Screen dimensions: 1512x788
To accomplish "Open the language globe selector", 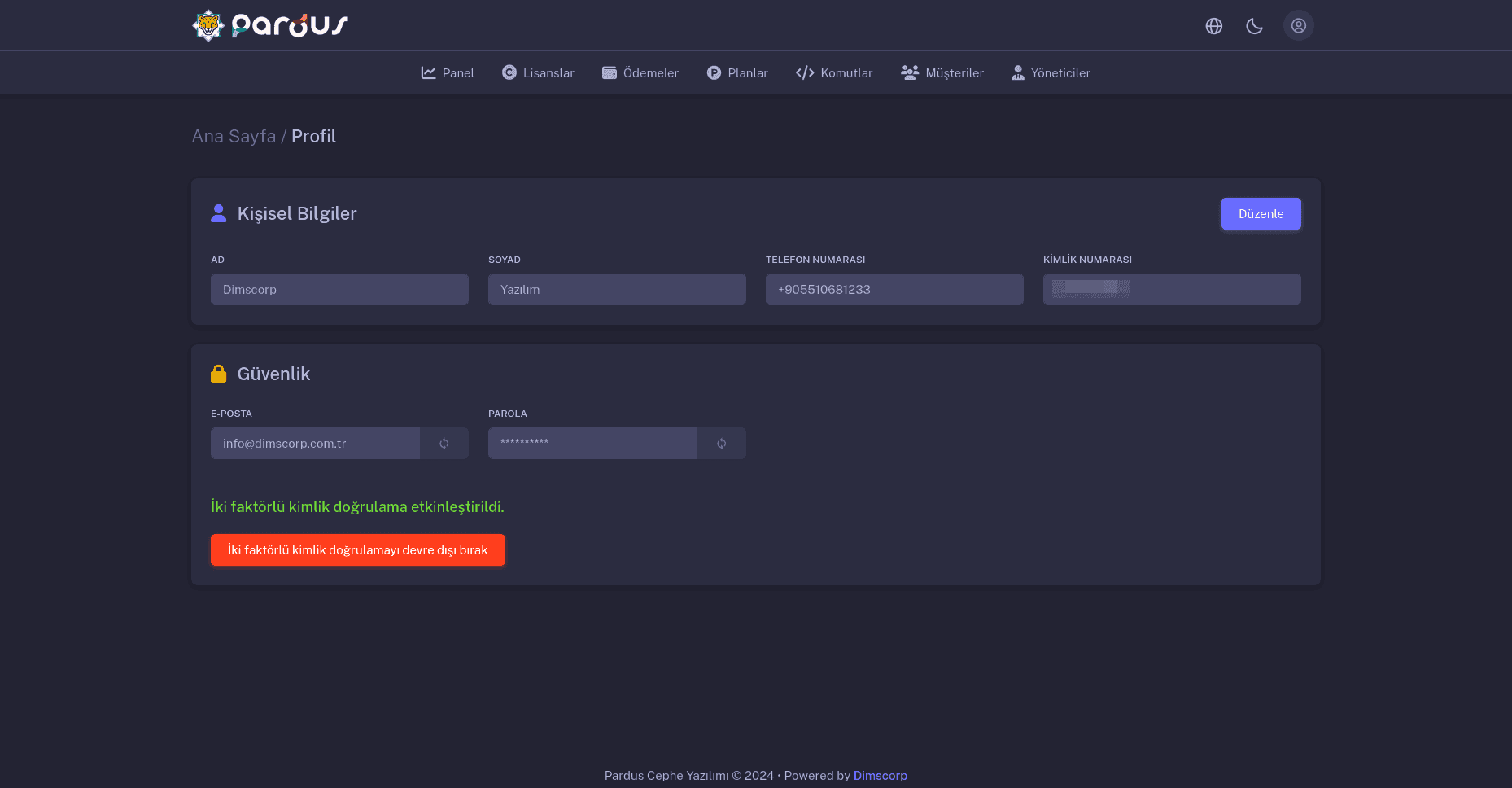I will click(1213, 26).
